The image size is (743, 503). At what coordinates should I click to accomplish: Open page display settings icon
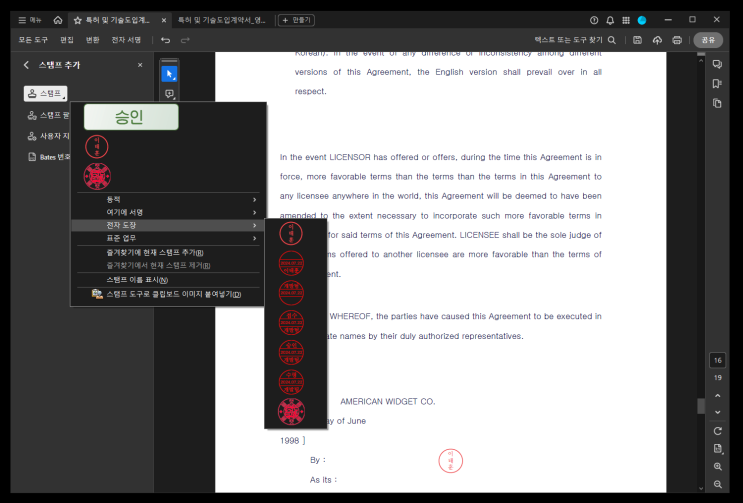click(717, 449)
